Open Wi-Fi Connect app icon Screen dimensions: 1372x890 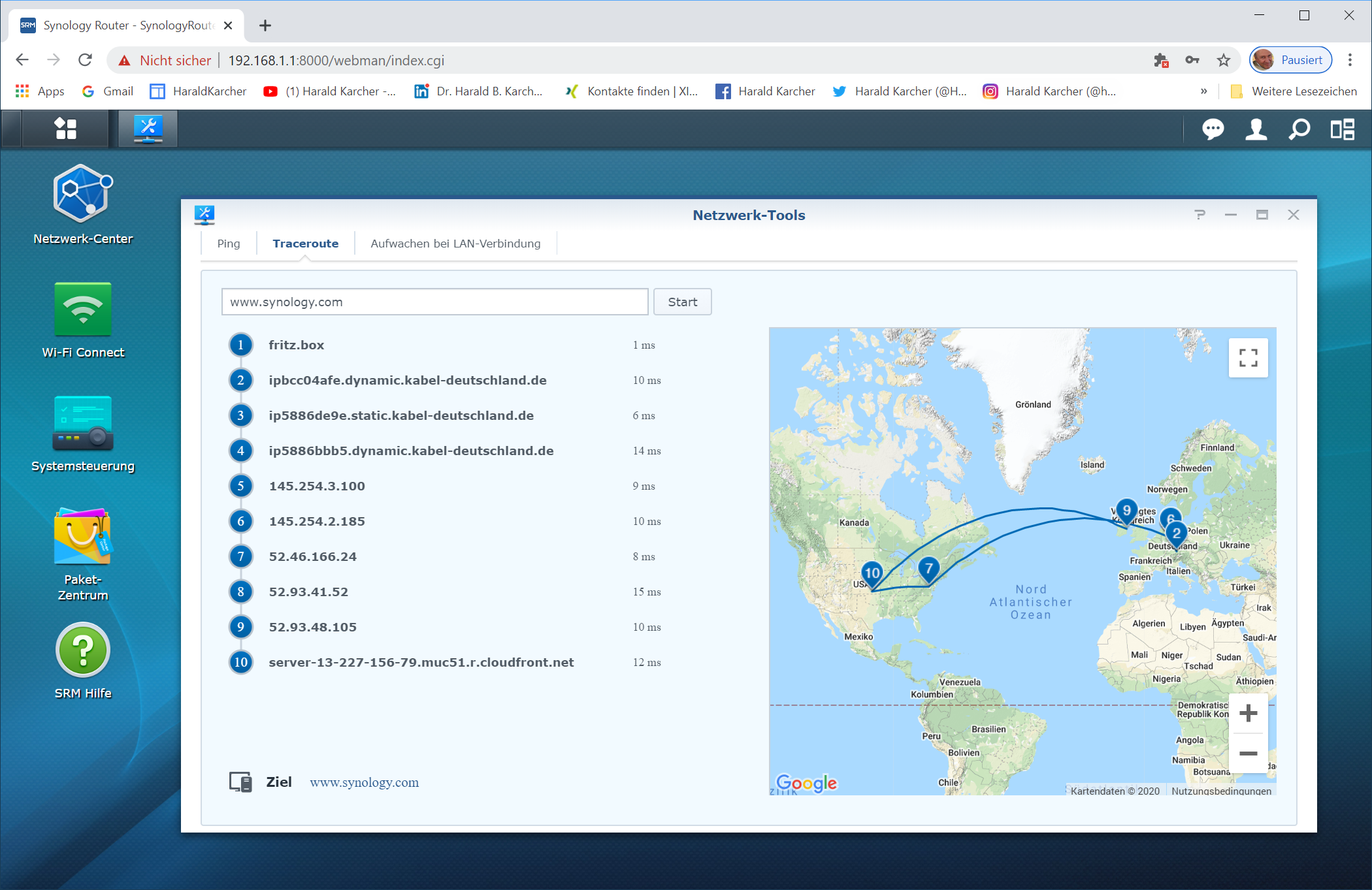(x=83, y=310)
